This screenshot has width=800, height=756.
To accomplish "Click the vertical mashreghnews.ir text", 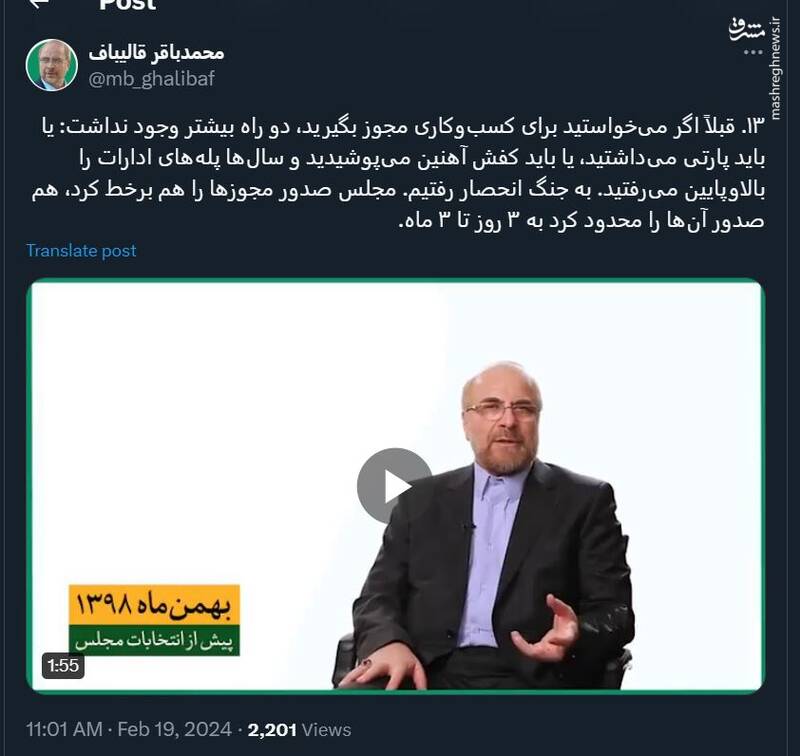I will (x=775, y=69).
